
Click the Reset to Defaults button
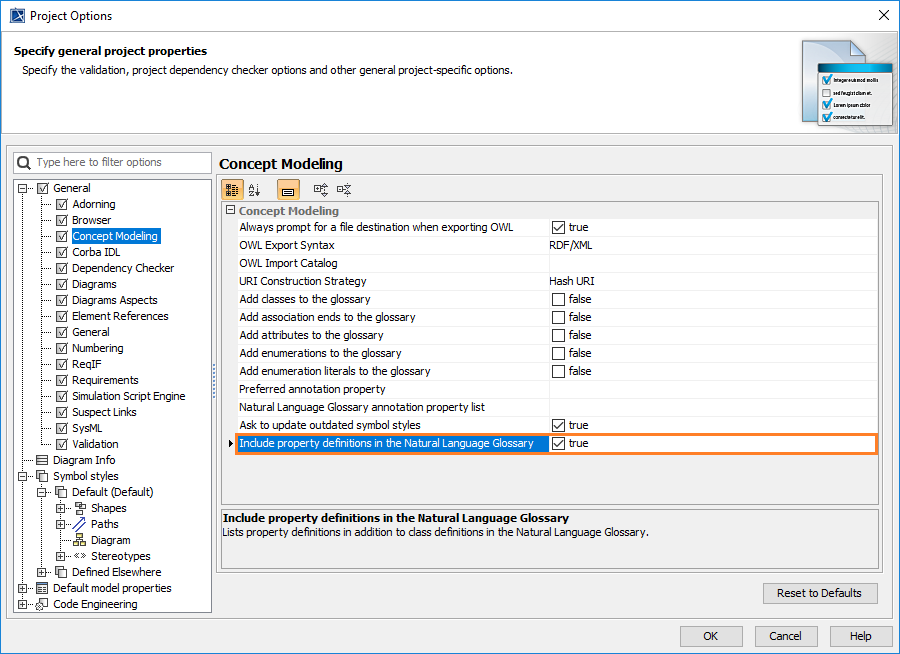819,593
